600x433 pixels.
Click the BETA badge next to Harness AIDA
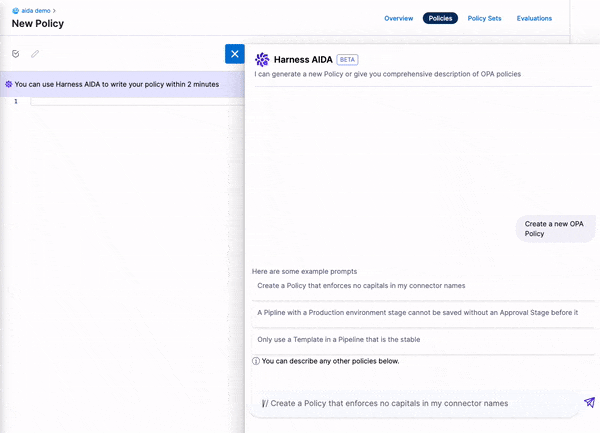point(347,60)
